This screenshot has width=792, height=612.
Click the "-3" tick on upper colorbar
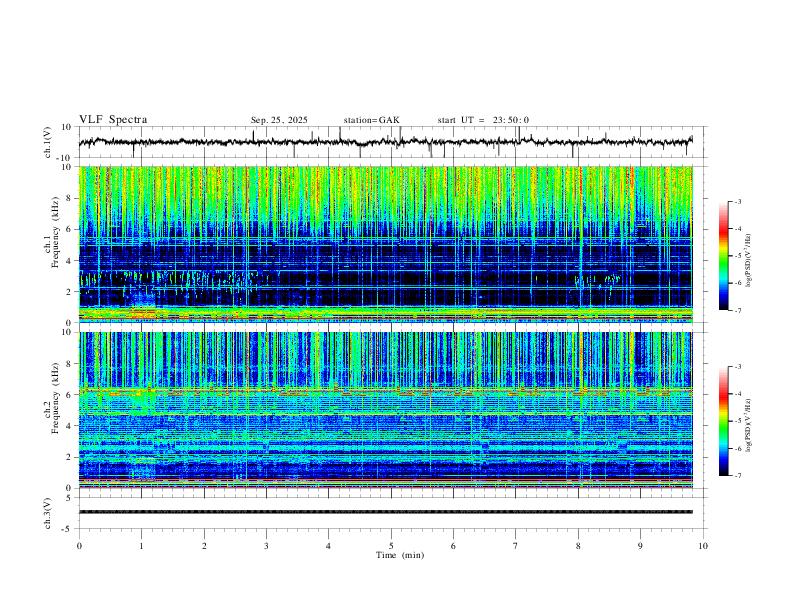pyautogui.click(x=737, y=201)
